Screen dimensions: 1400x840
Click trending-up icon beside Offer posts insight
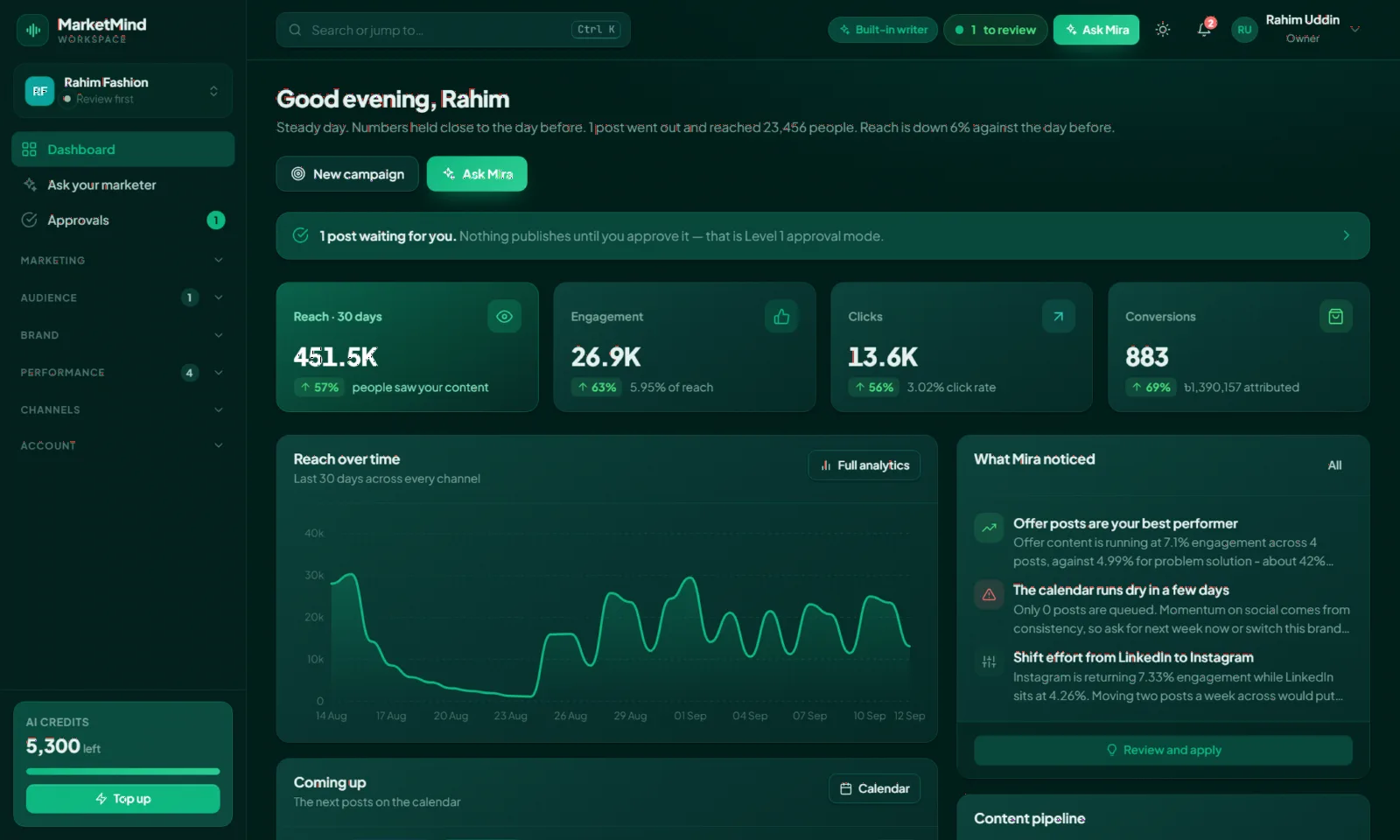989,528
